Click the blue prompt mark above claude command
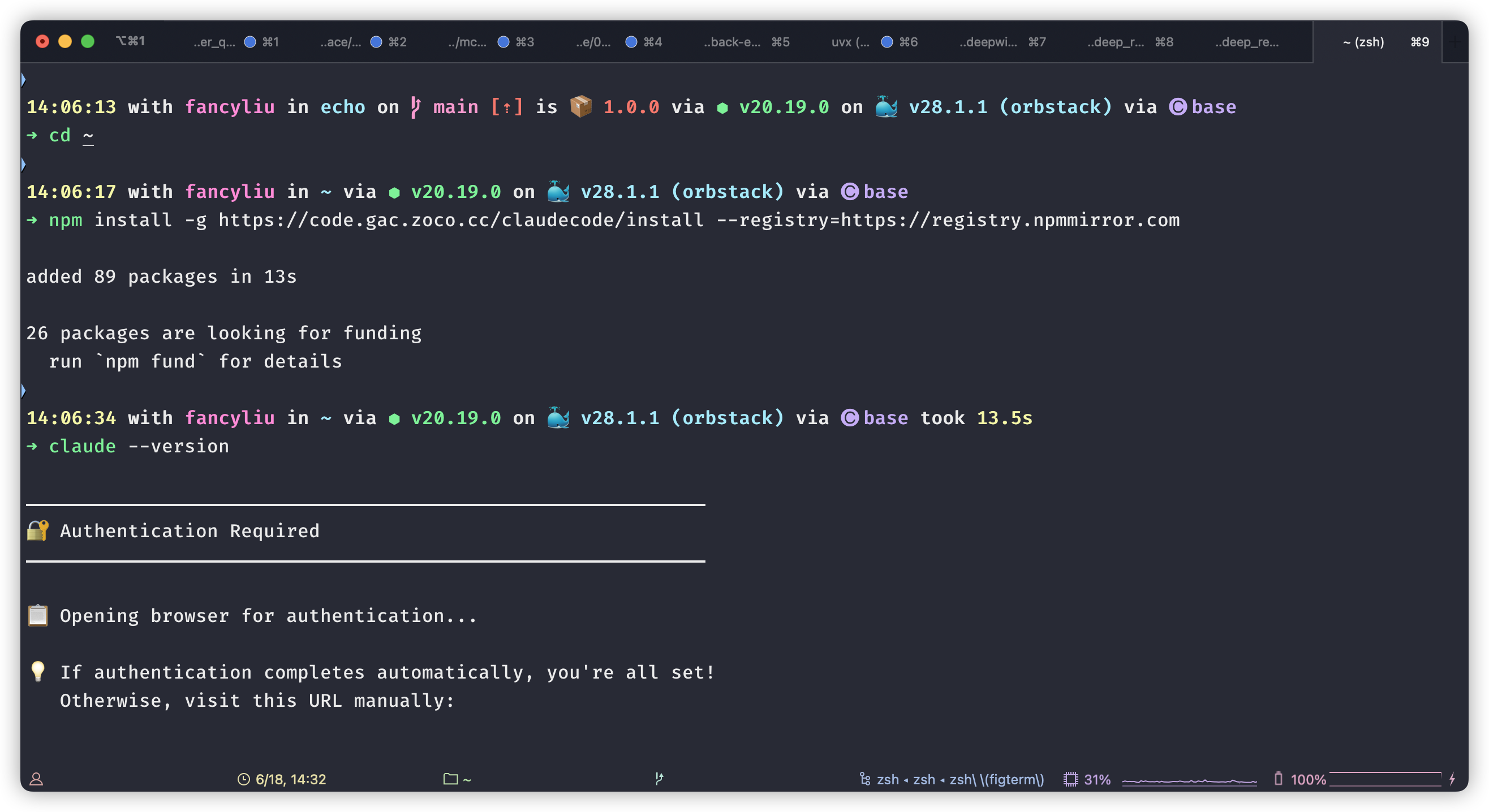Image resolution: width=1489 pixels, height=812 pixels. [x=23, y=391]
